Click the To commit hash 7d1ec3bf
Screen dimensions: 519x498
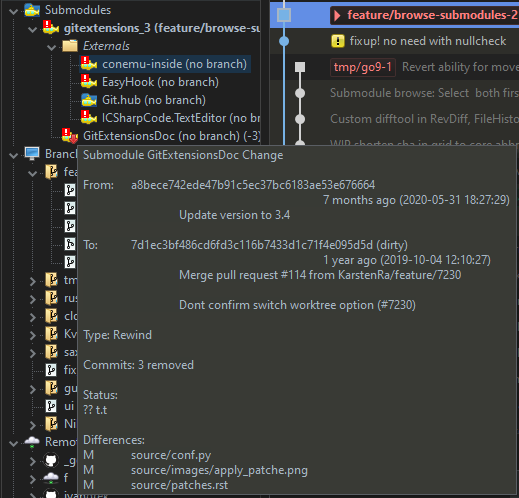[x=252, y=245]
